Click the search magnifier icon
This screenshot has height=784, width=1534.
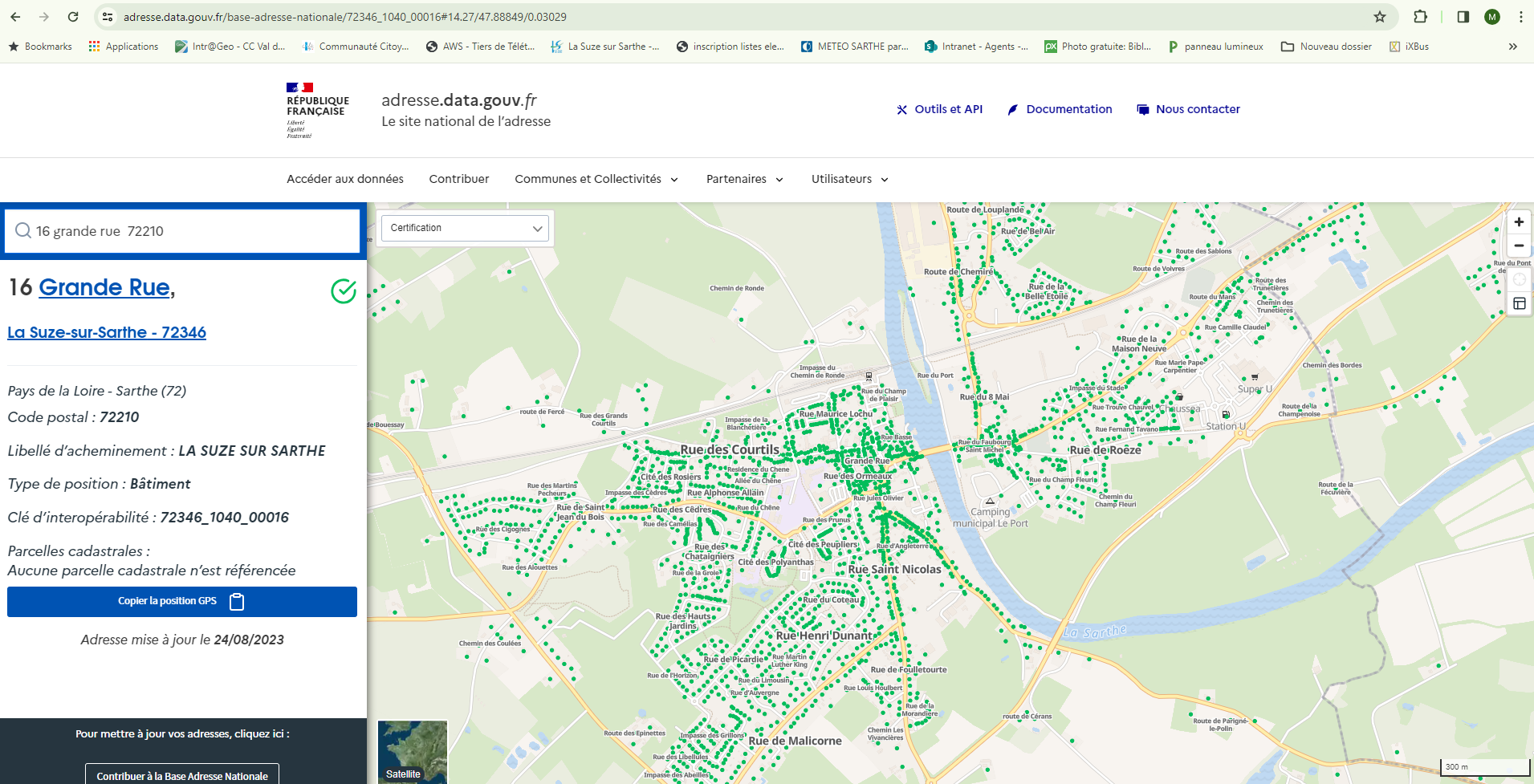coord(23,231)
